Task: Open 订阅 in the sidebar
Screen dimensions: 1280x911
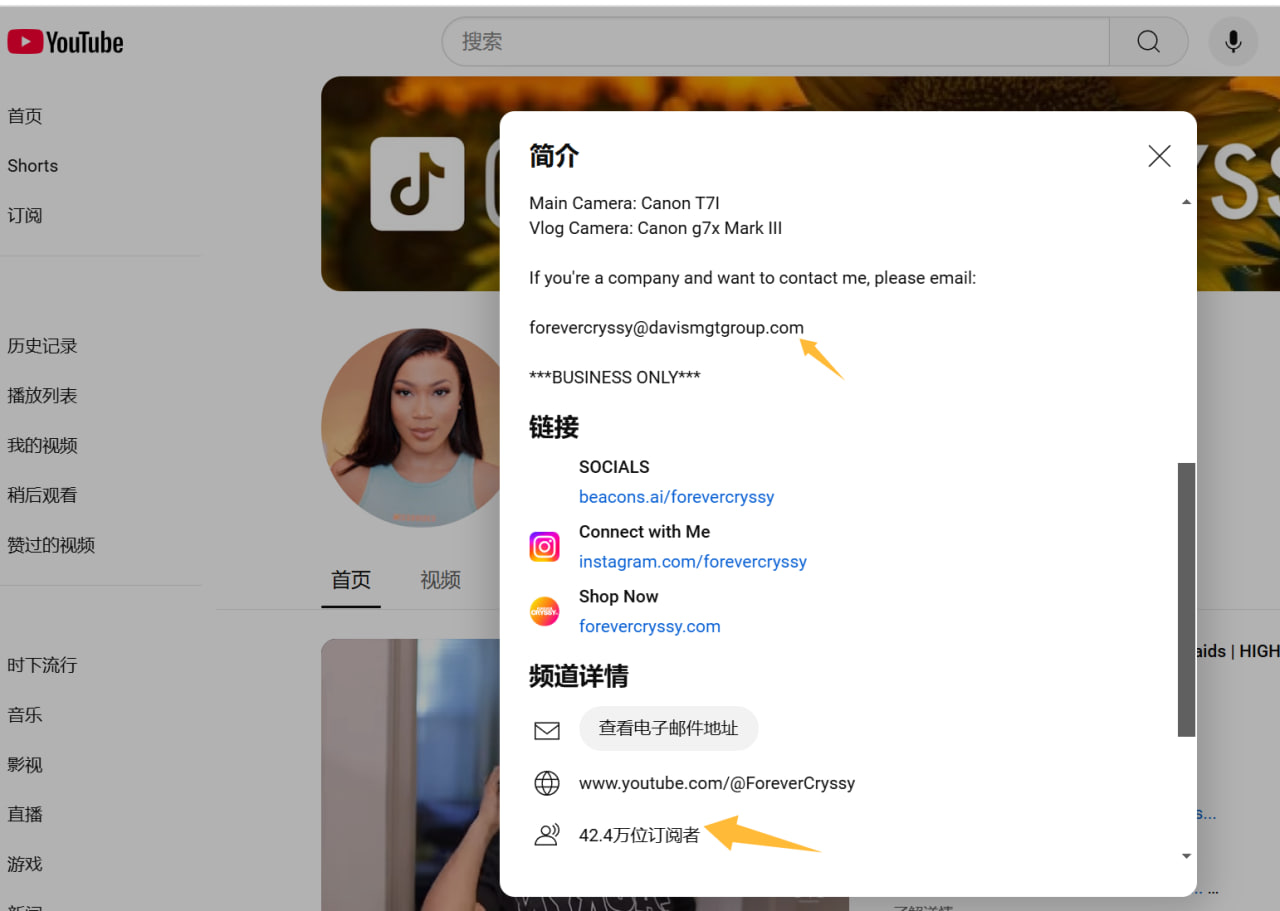Action: click(x=25, y=216)
